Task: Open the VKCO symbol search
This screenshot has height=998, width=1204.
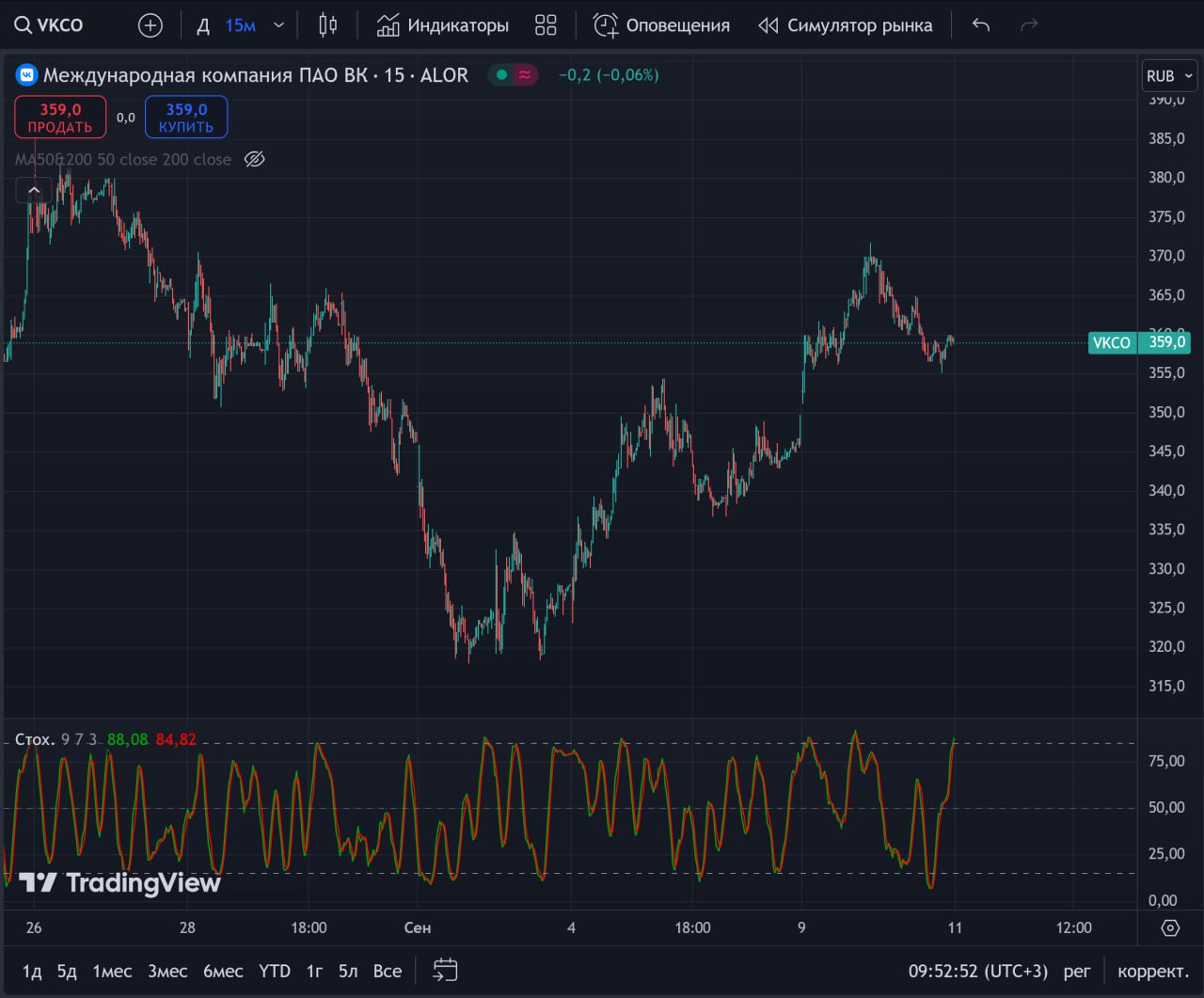Action: click(49, 25)
